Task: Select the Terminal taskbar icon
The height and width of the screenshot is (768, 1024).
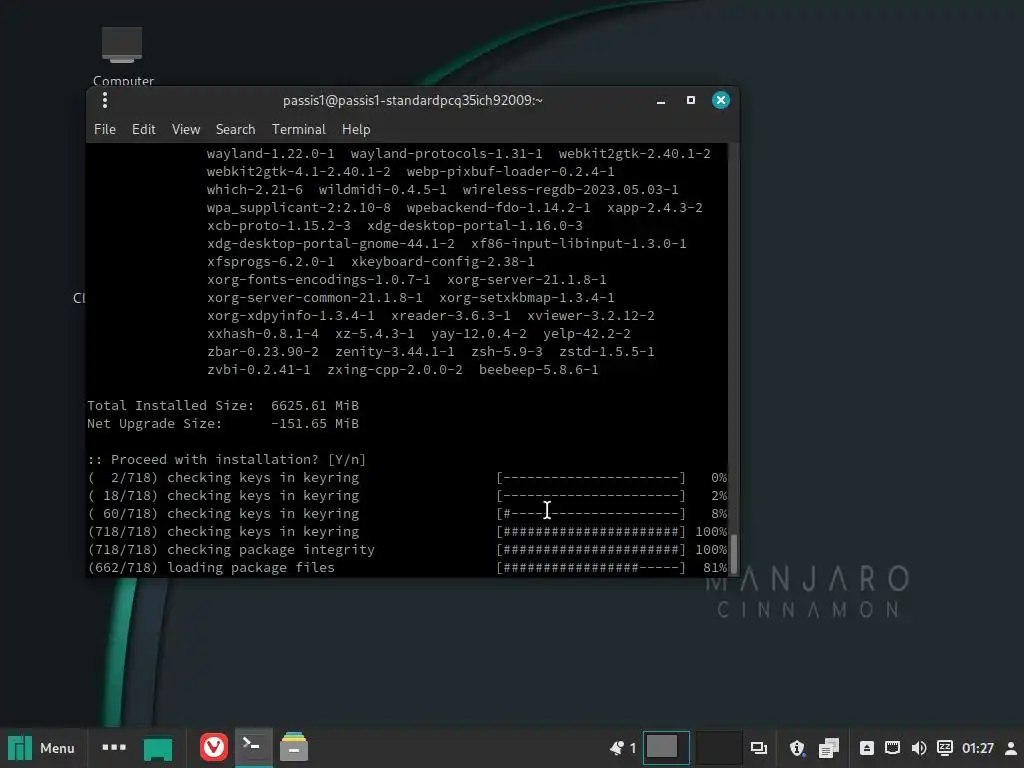Action: click(253, 747)
